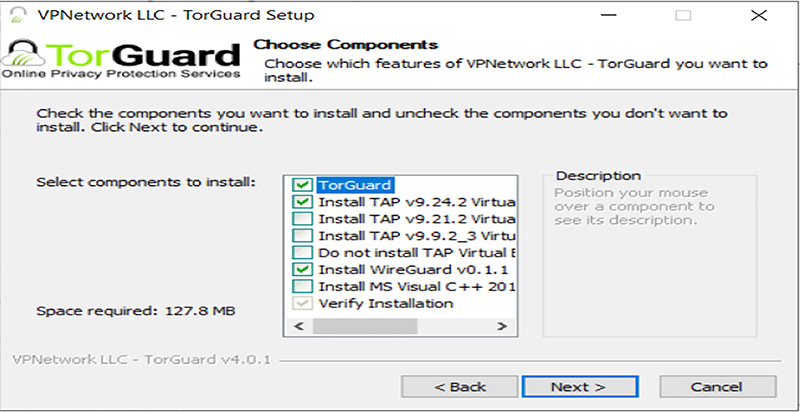Image resolution: width=800 pixels, height=412 pixels.
Task: Select the Install WireGuard v0.1.1 label
Action: coord(413,270)
